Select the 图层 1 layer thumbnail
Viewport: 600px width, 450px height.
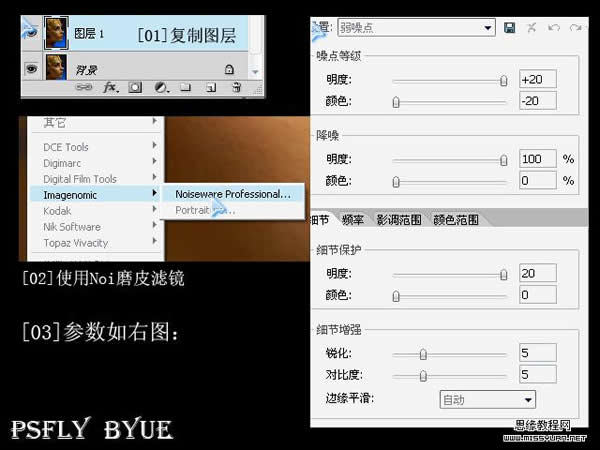tap(56, 33)
